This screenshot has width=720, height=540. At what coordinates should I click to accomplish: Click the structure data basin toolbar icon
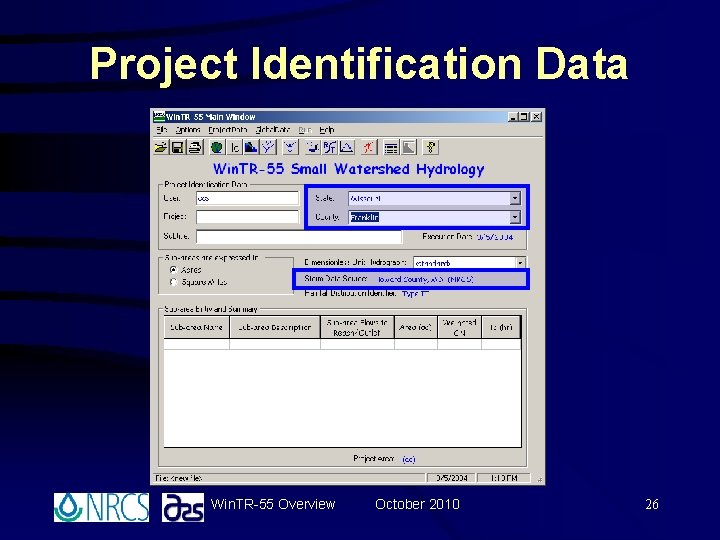click(x=313, y=147)
